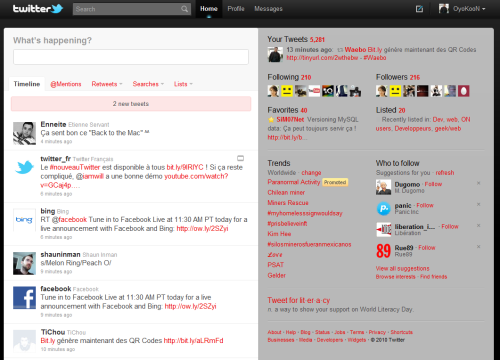This screenshot has width=500, height=360.
Task: Open shauninman's avatar
Action: click(24, 263)
